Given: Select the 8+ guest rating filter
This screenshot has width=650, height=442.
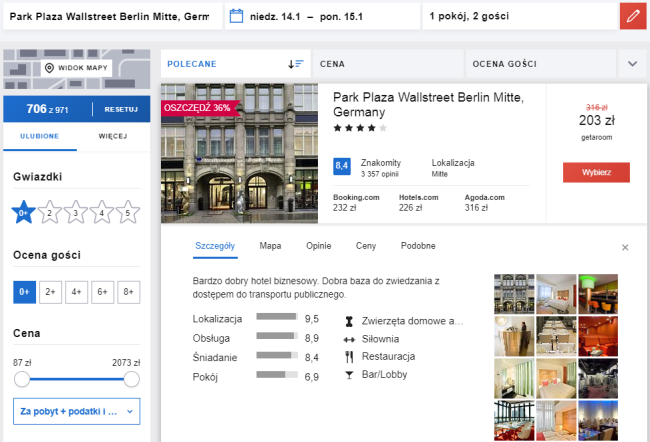Looking at the screenshot, I should (128, 292).
